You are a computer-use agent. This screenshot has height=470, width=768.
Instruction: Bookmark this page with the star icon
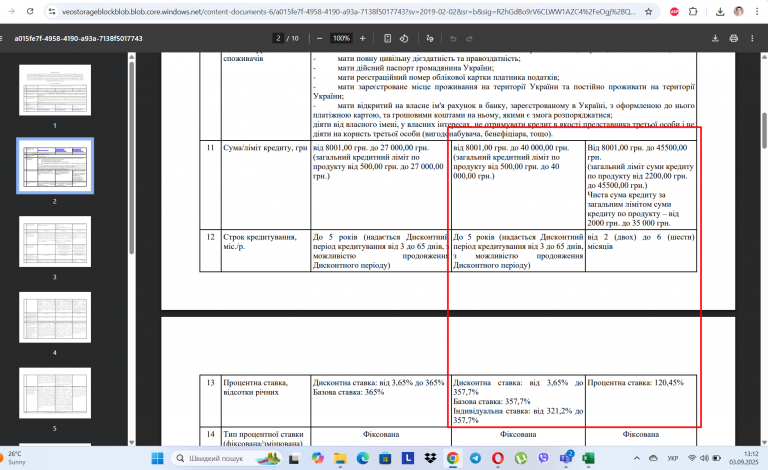(648, 11)
